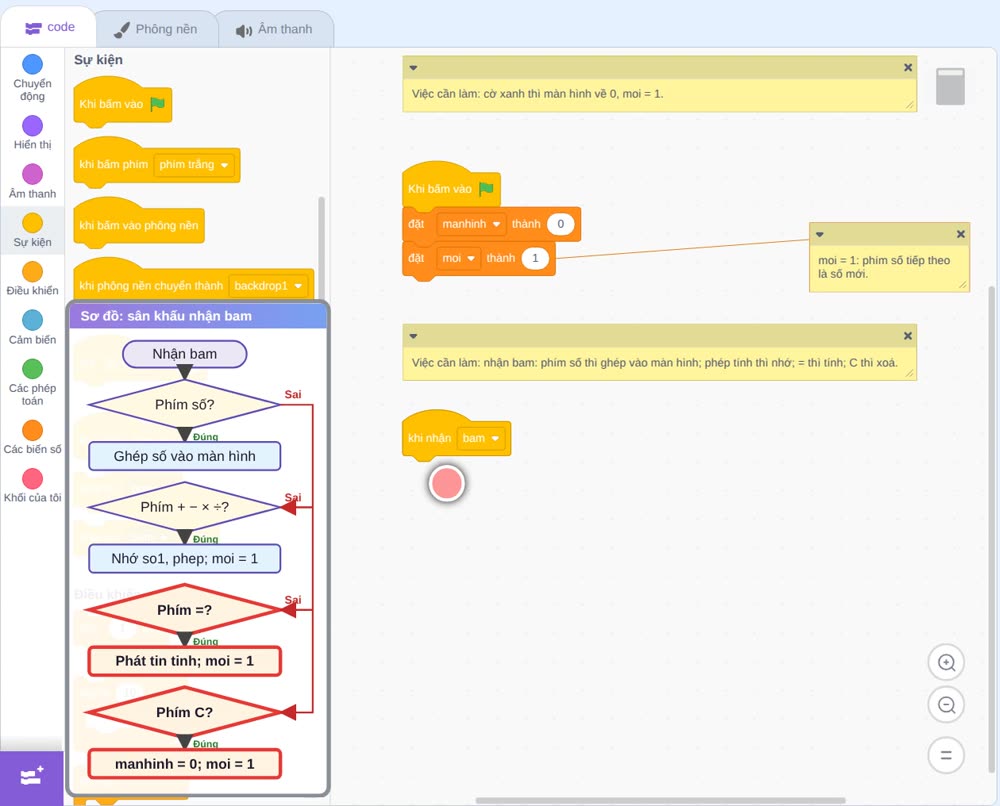Click the add extension button
The height and width of the screenshot is (806, 1000).
click(32, 777)
